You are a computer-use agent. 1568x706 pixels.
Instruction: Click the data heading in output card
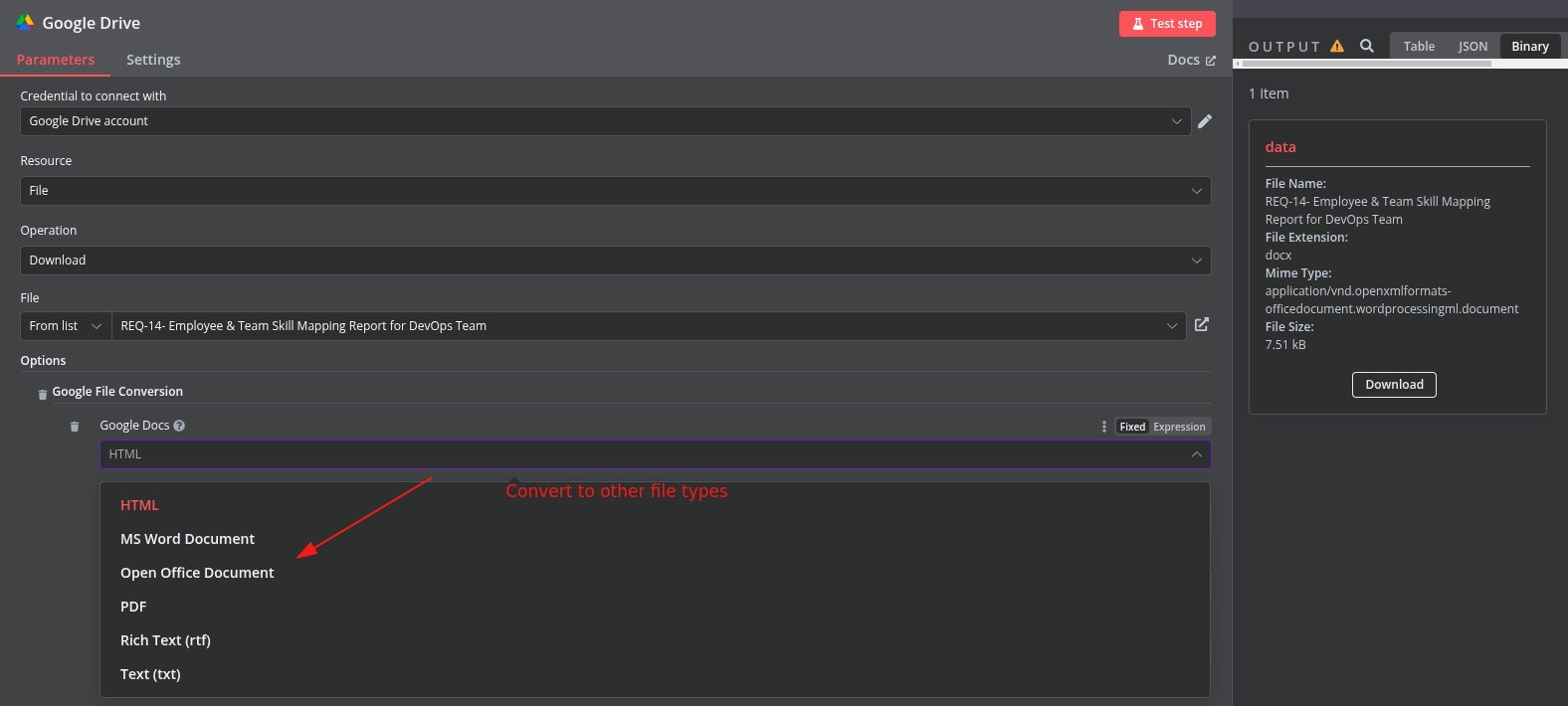click(x=1280, y=147)
